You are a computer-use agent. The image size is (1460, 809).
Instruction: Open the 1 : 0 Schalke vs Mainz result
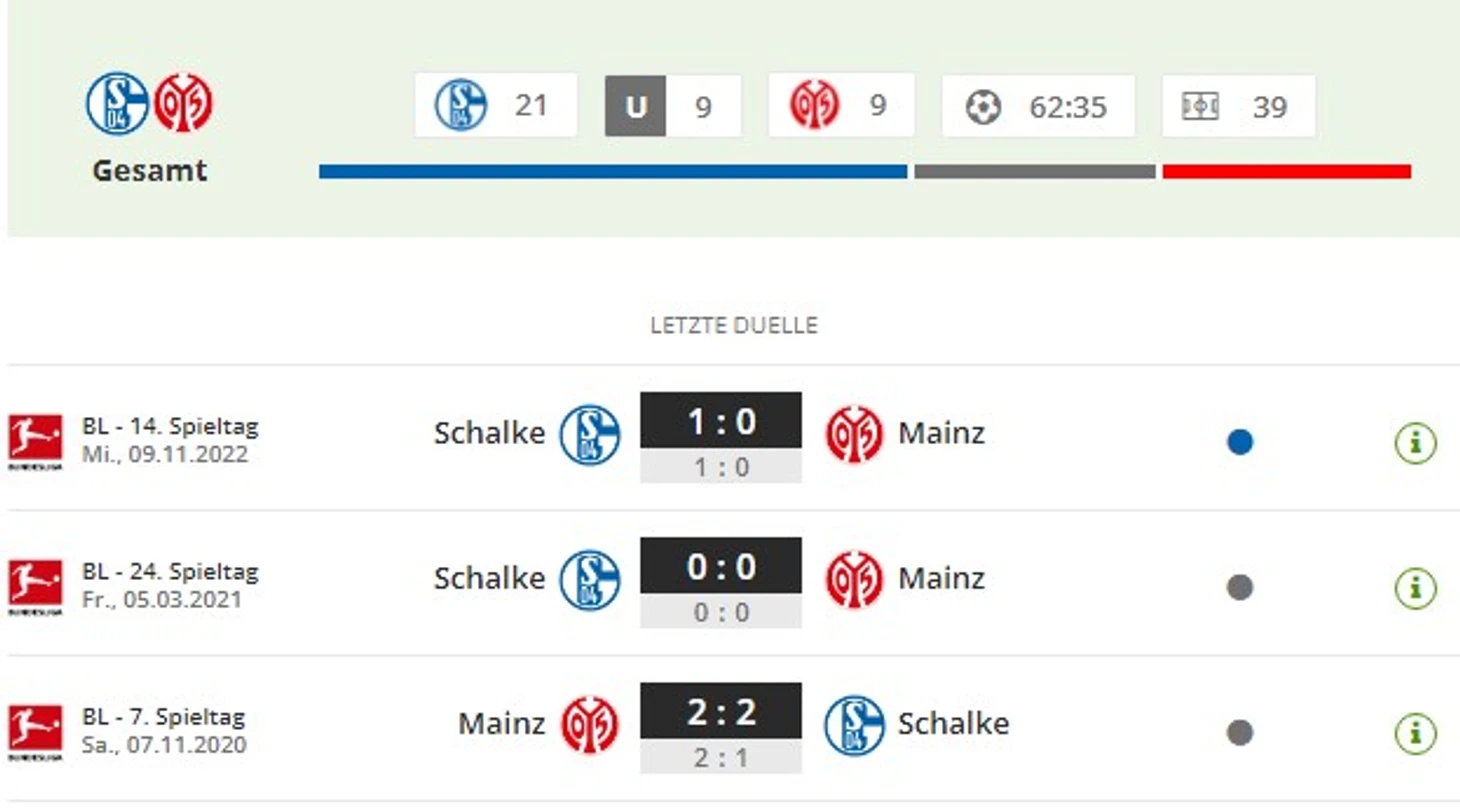[x=721, y=422]
